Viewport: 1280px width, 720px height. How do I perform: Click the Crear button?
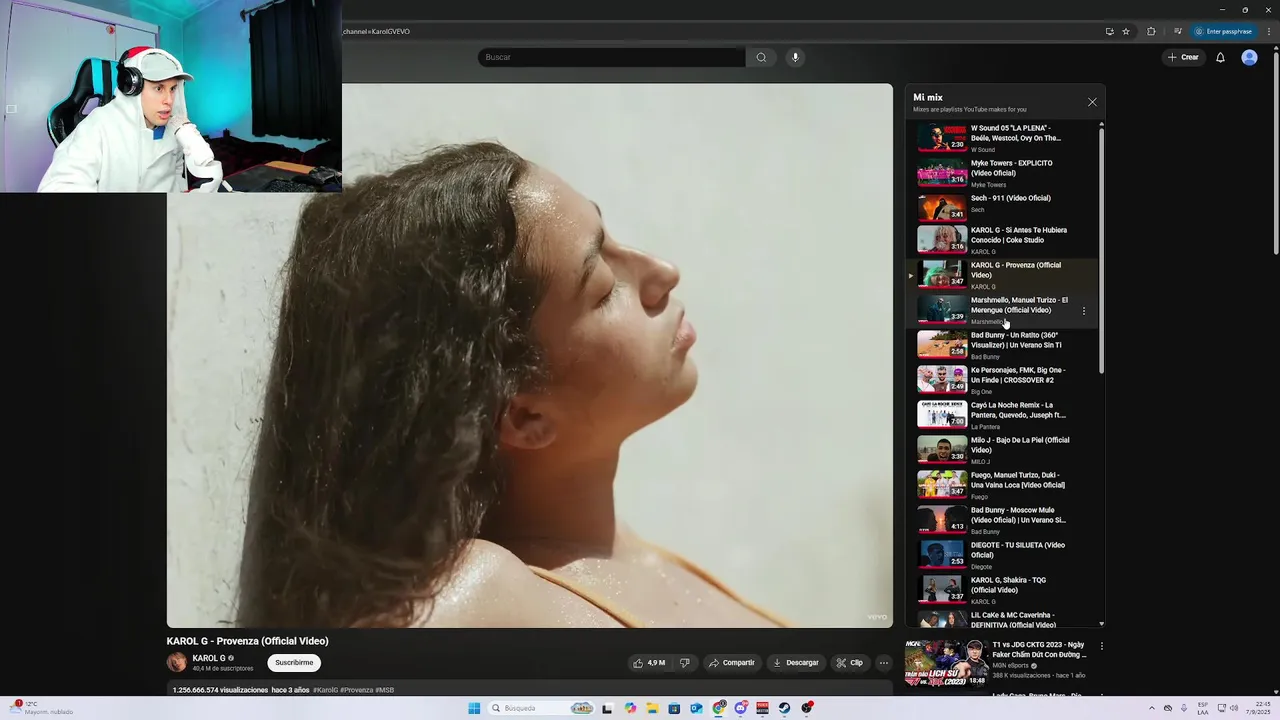pos(1182,57)
